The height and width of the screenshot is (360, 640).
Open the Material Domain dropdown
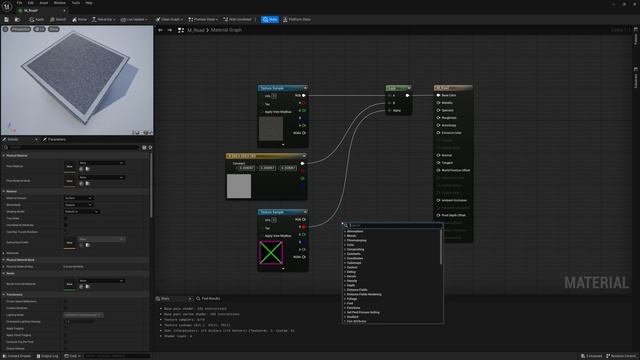(x=78, y=198)
